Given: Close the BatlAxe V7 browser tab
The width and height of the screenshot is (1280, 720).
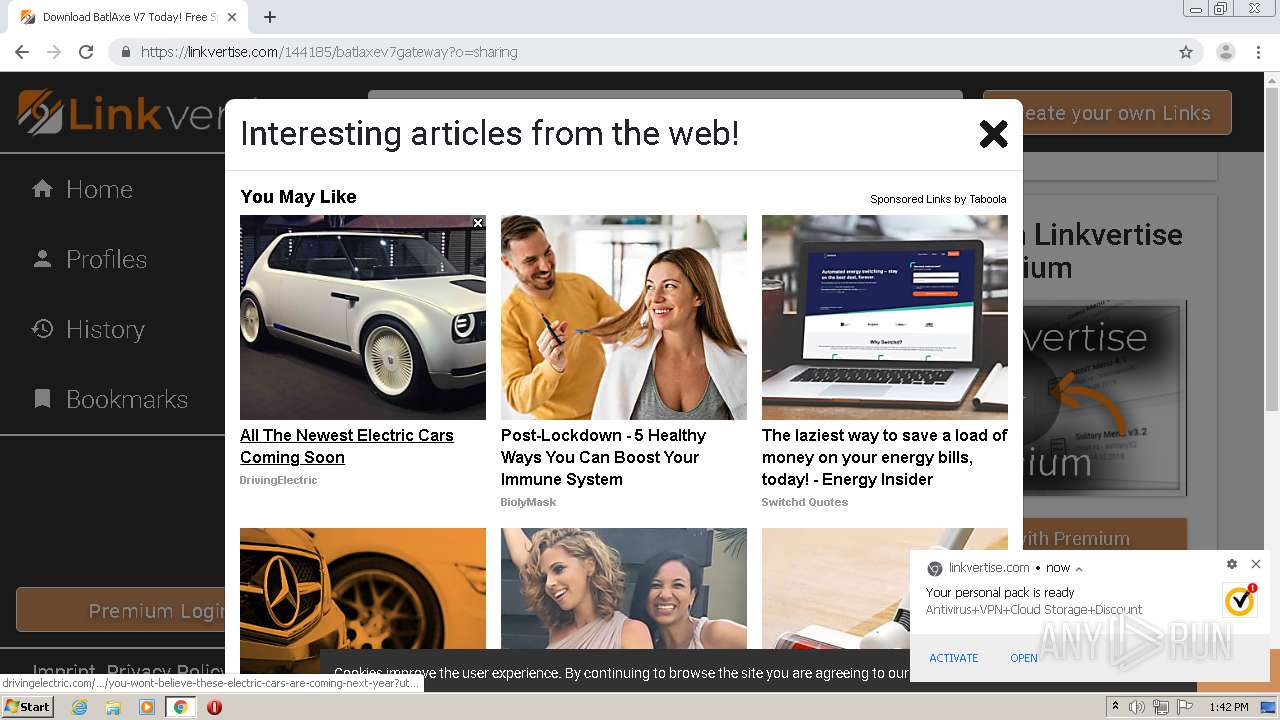Looking at the screenshot, I should [x=232, y=17].
